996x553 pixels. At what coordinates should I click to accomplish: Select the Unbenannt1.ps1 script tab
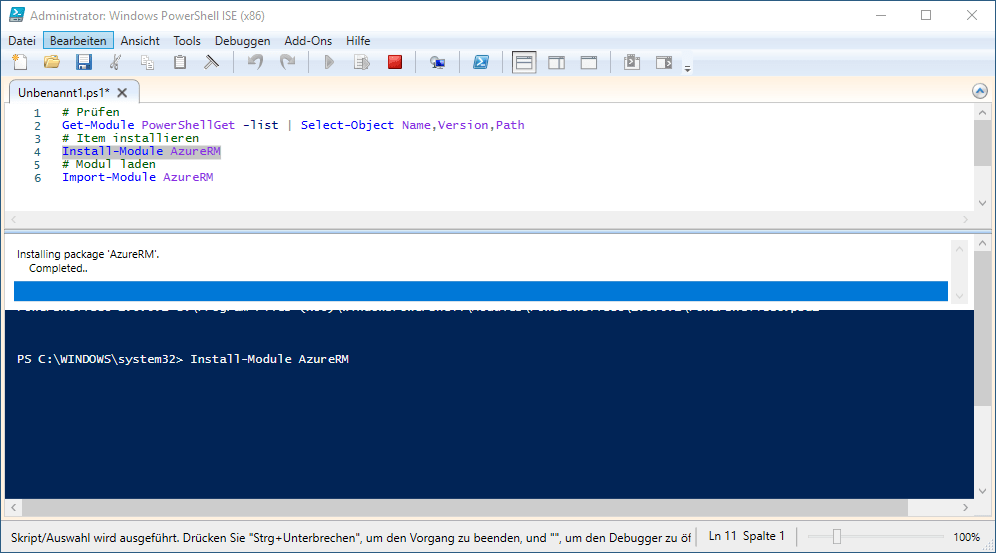[x=64, y=92]
